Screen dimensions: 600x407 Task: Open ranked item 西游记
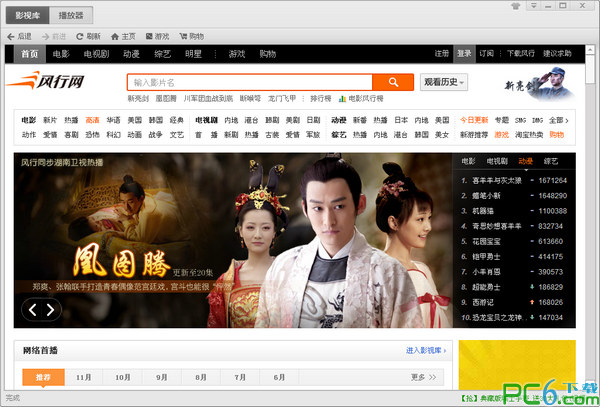(483, 303)
